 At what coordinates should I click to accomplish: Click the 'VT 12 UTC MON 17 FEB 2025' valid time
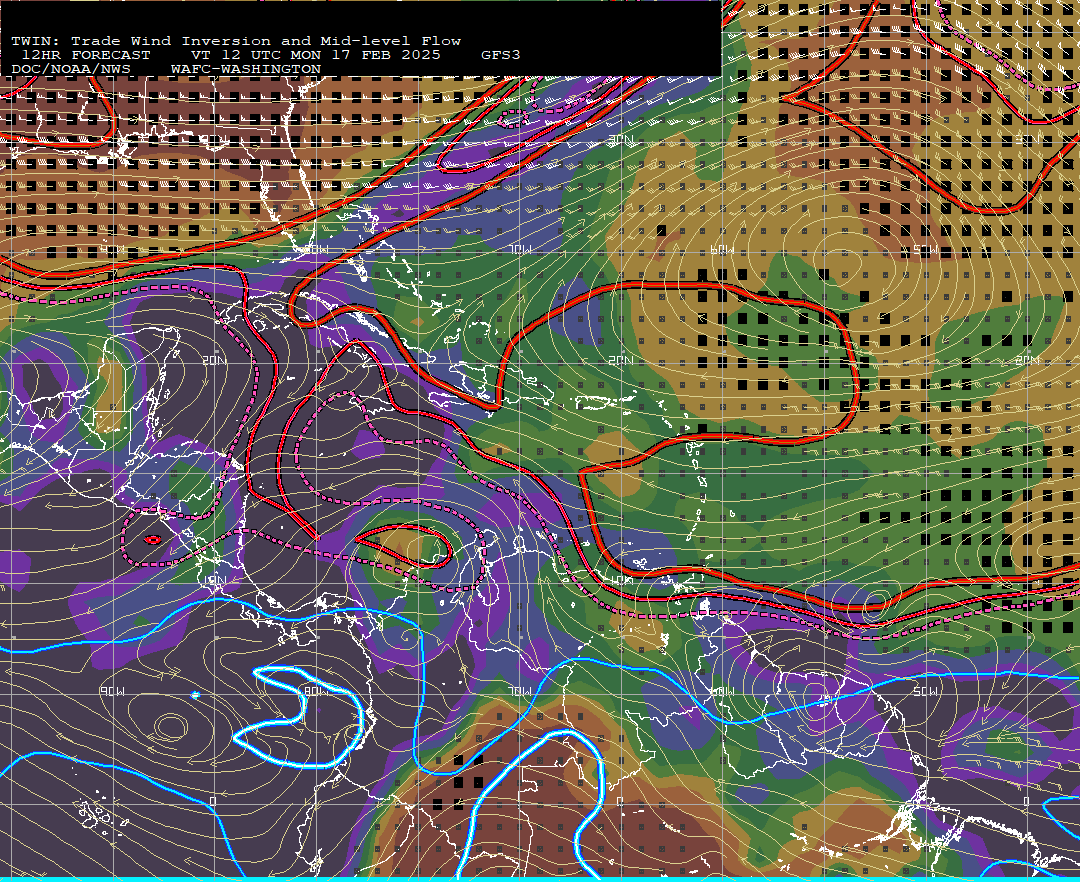tap(315, 55)
